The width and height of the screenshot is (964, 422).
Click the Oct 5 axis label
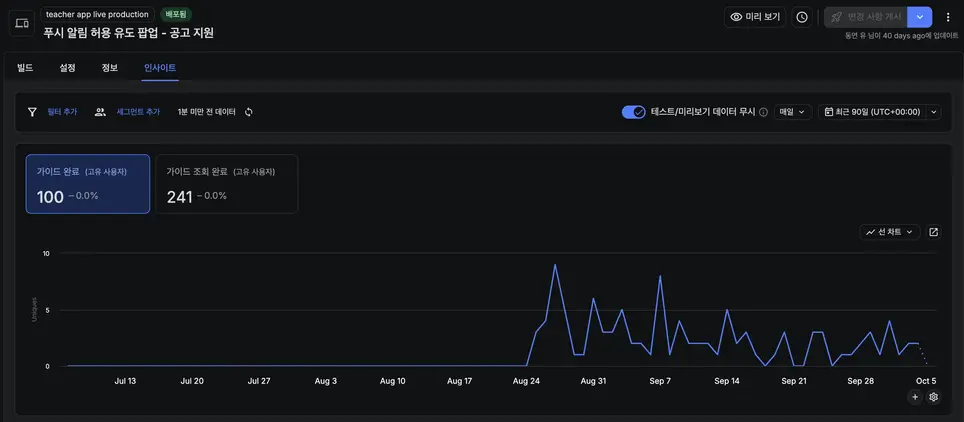coord(926,381)
